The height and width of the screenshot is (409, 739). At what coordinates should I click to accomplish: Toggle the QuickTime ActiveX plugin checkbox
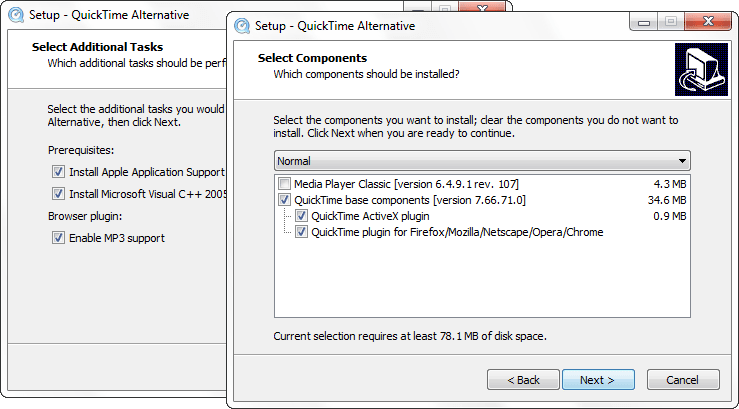tap(301, 216)
